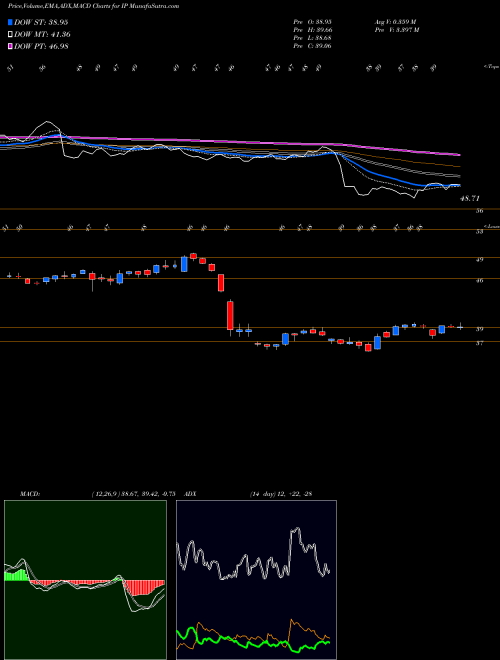Viewport: 500px width, 660px height.
Task: Click the Pre V volume value
Action: (x=396, y=30)
